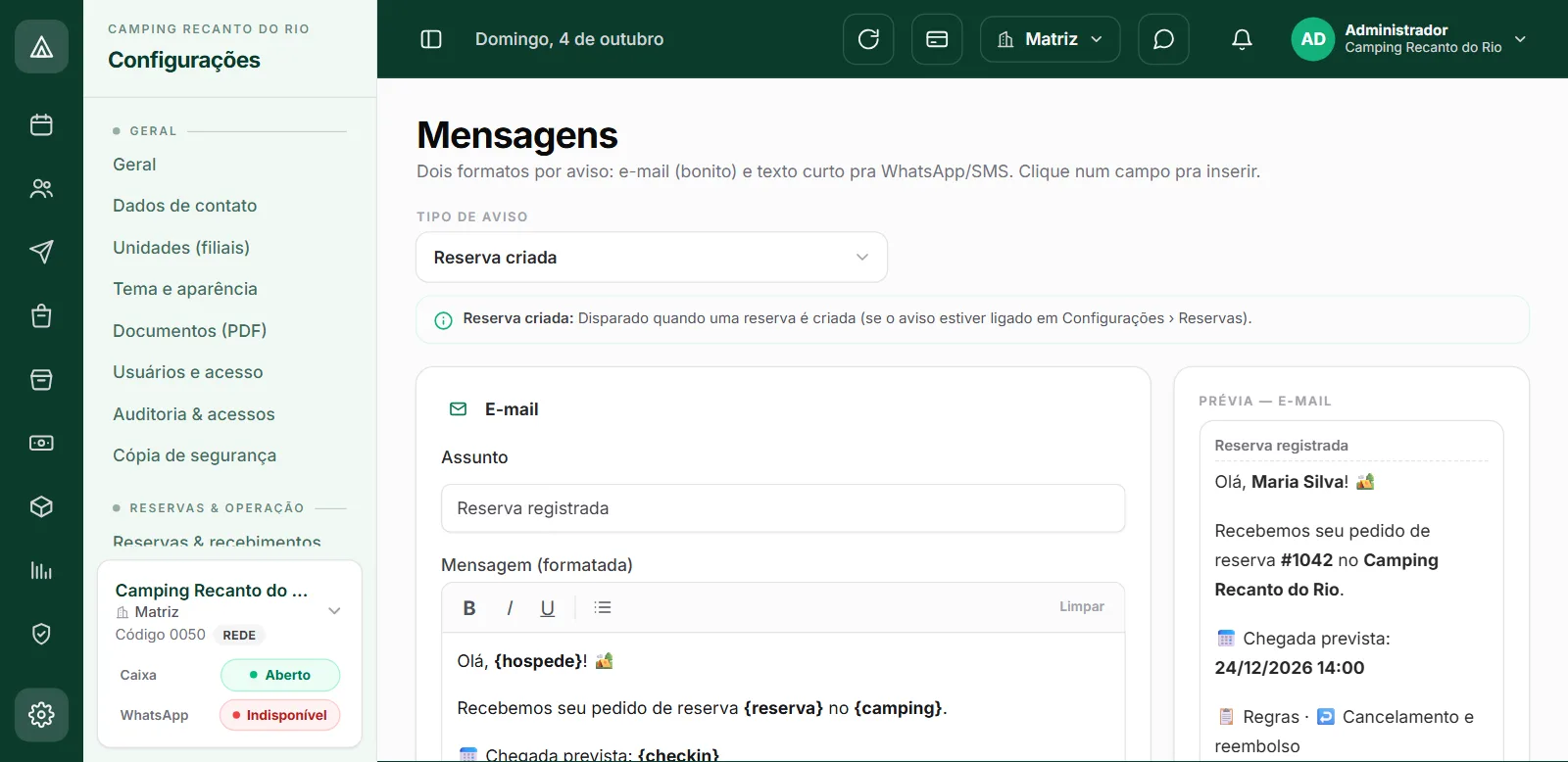The image size is (1568, 762).
Task: Click the Aberto caixa status badge
Action: (x=280, y=675)
